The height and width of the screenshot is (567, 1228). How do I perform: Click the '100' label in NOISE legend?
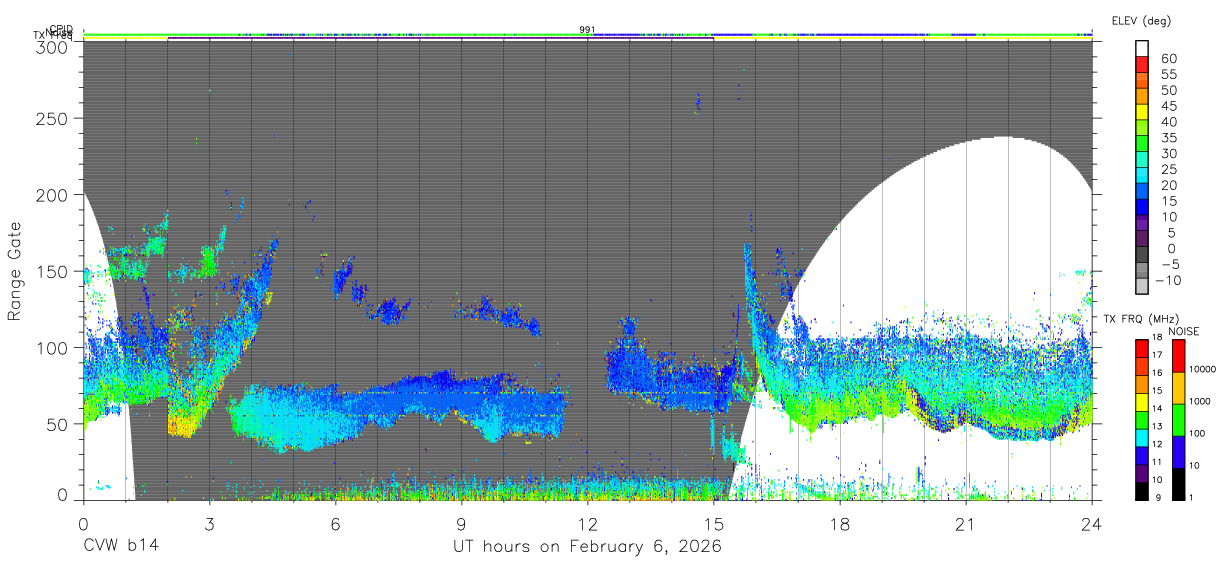(x=1199, y=433)
